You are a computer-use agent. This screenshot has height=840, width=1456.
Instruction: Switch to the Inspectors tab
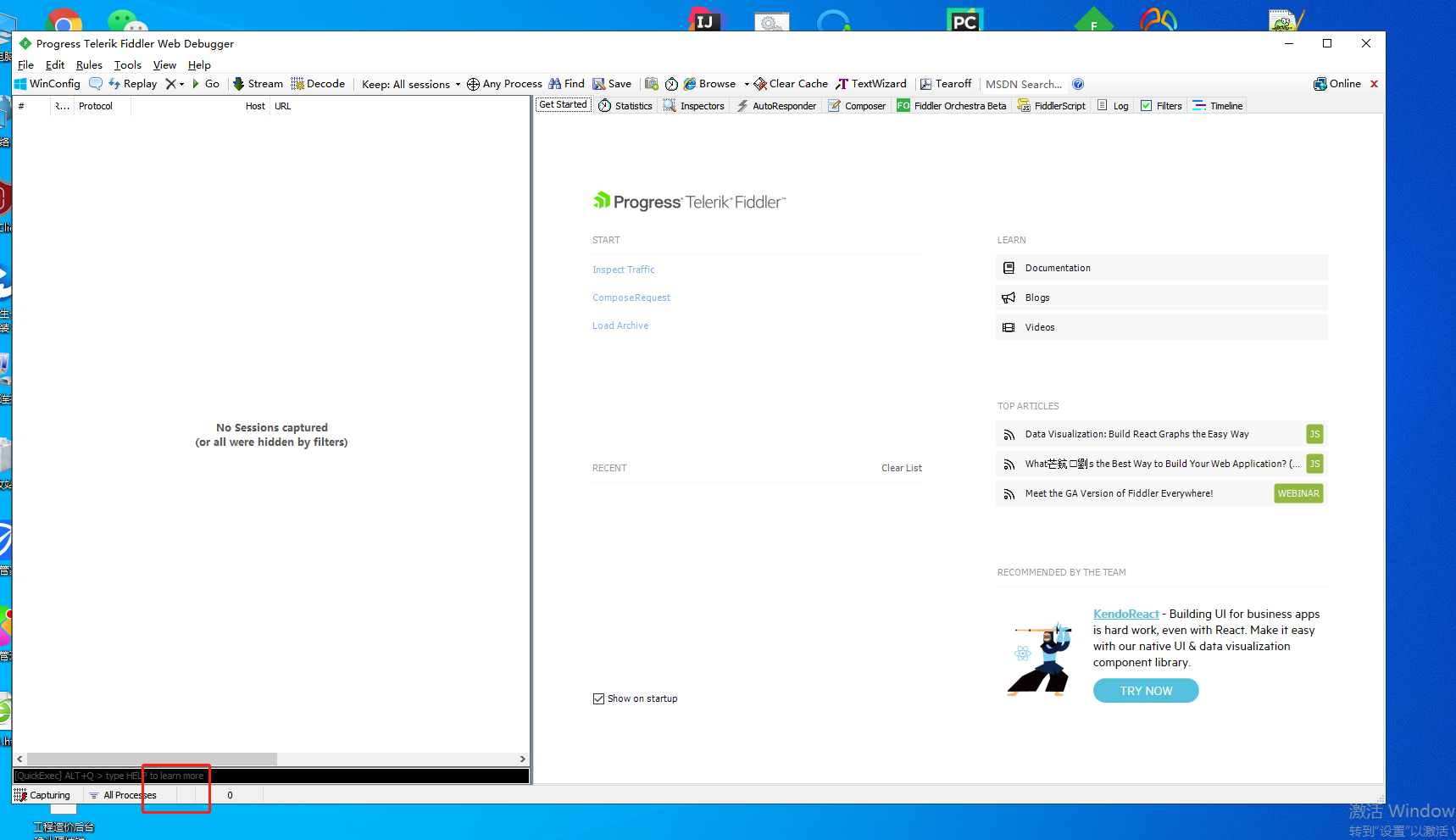click(x=694, y=106)
